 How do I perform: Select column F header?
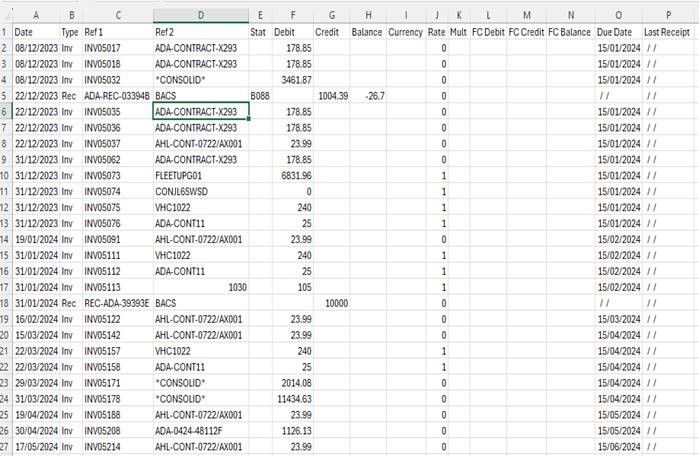tap(293, 15)
